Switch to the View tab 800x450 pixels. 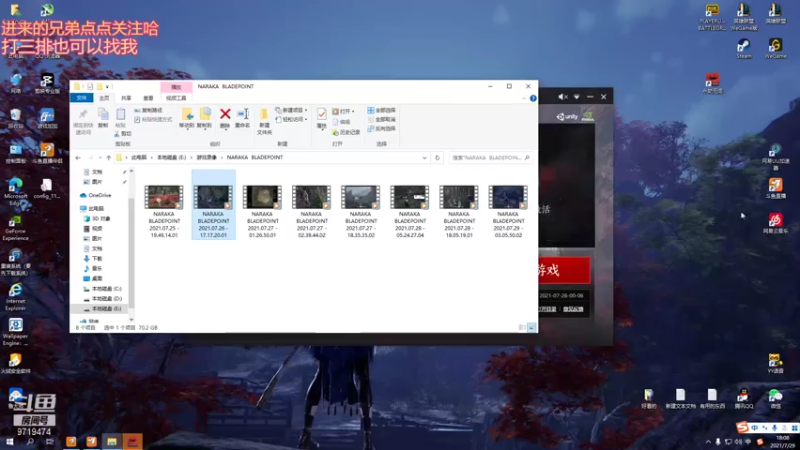(x=148, y=98)
